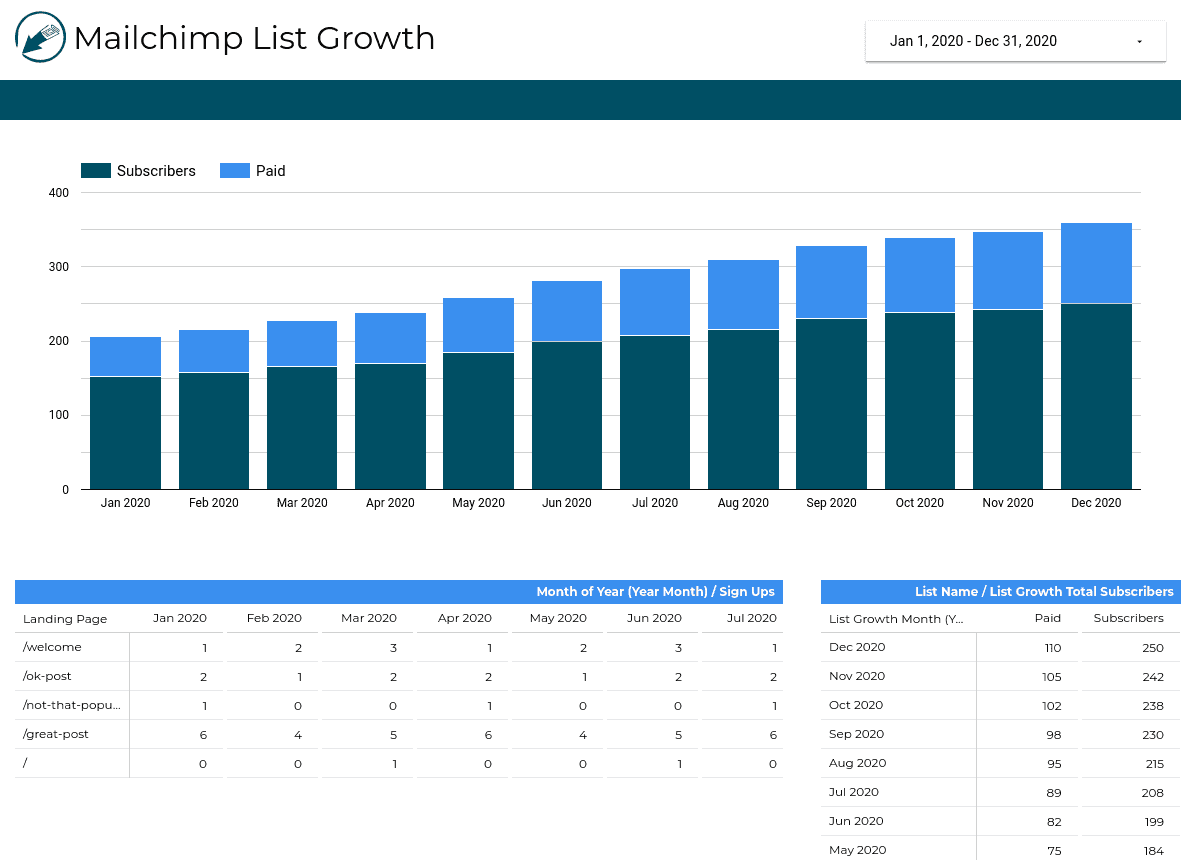Click the Jul 2020 column header in Sign Ups table

tap(752, 618)
